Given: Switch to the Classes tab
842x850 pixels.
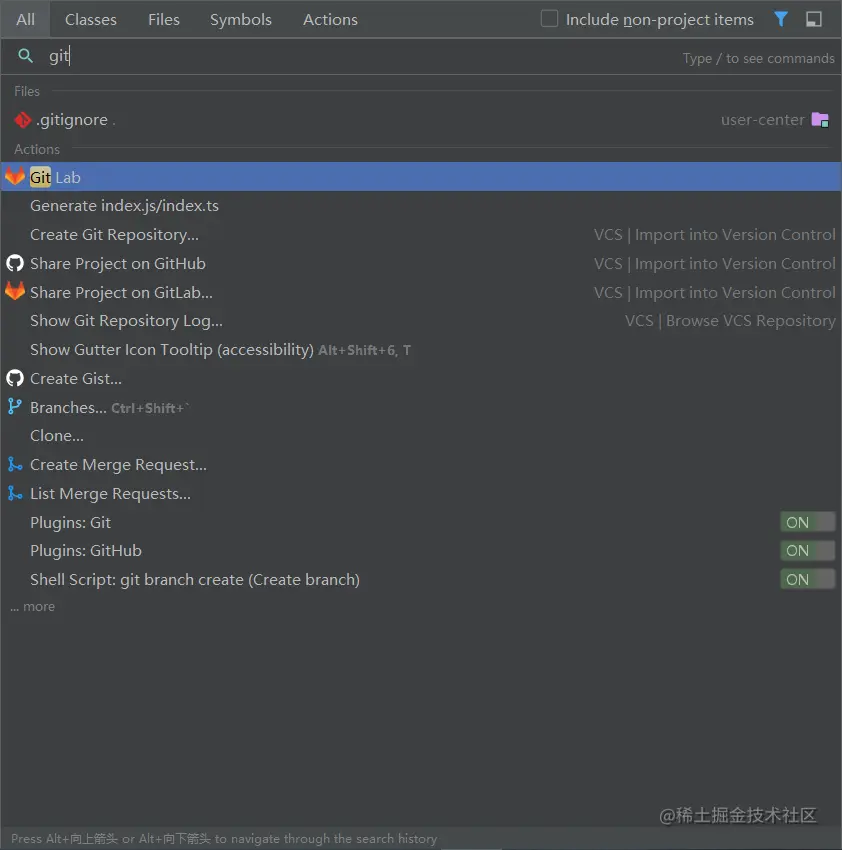Looking at the screenshot, I should [91, 20].
